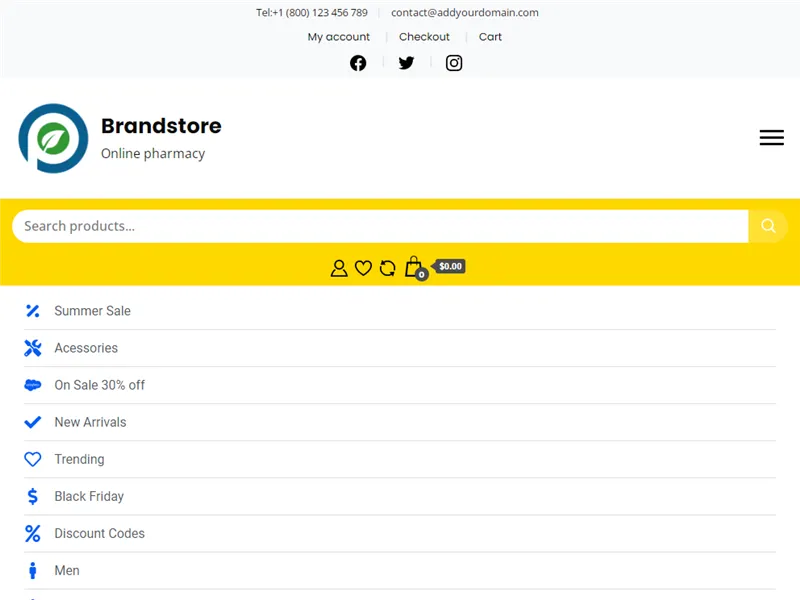Click the contact email address link

coord(464,13)
